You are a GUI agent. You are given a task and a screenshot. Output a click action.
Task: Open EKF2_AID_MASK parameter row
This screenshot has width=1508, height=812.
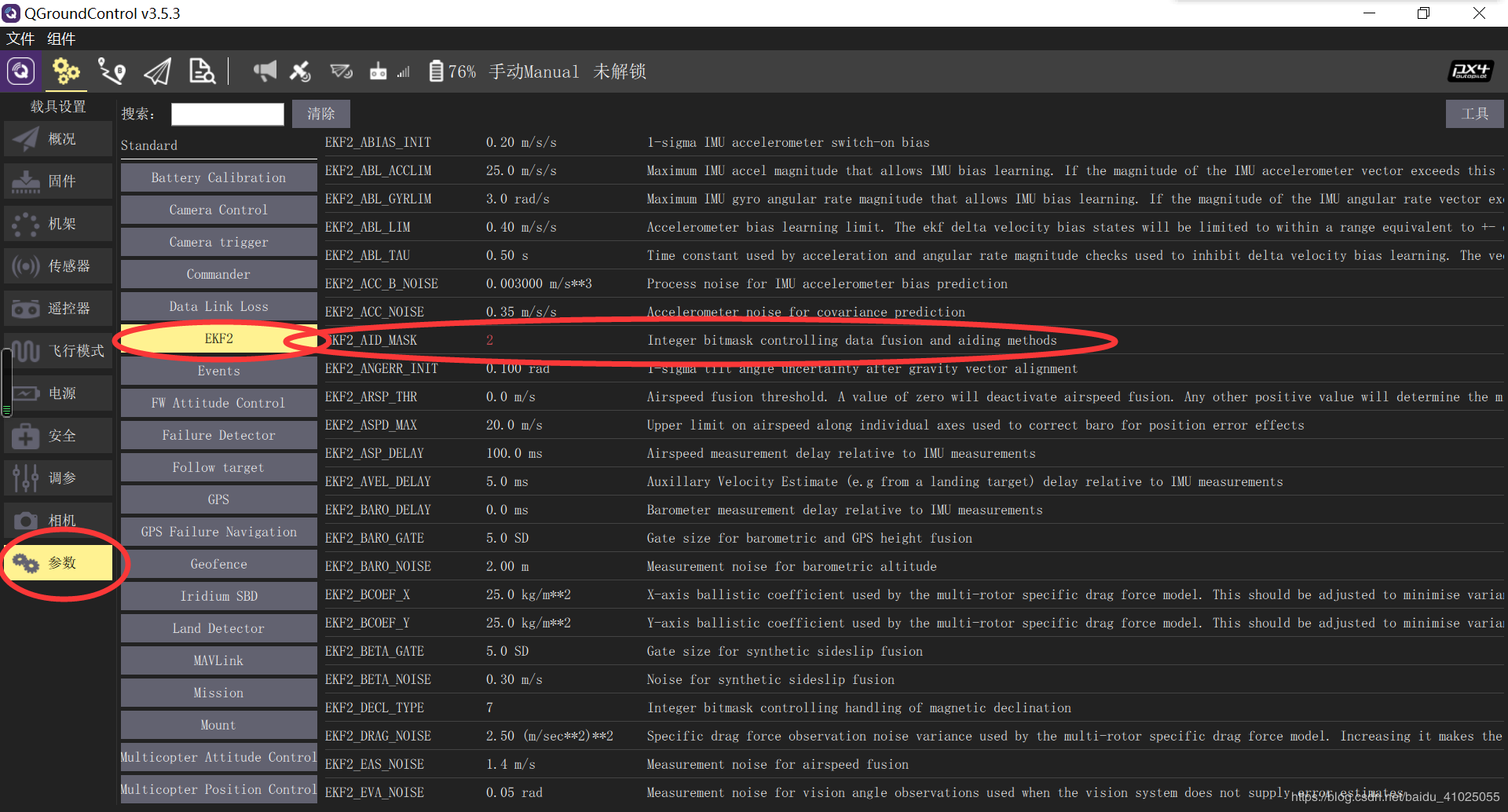point(914,340)
